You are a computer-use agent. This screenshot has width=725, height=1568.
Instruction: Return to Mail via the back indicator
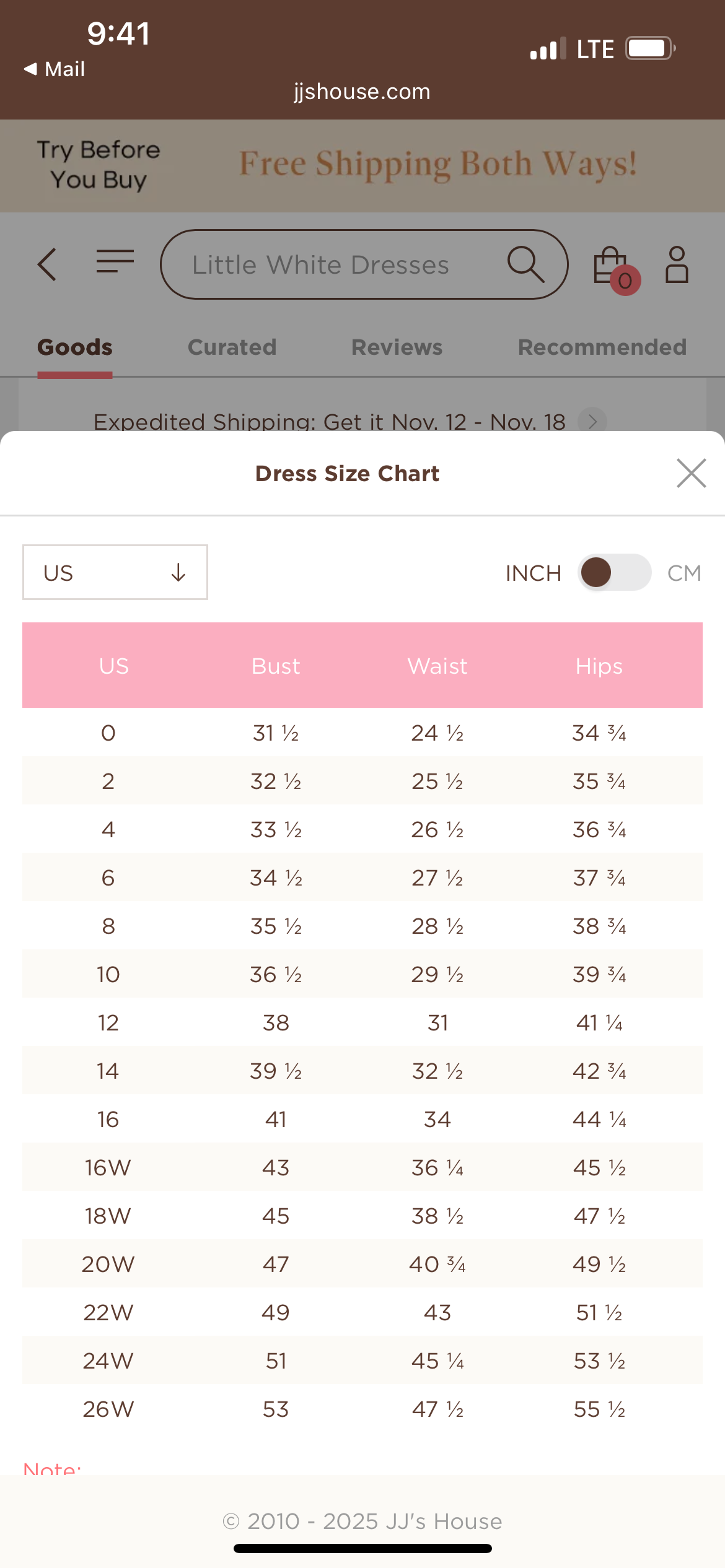click(53, 69)
